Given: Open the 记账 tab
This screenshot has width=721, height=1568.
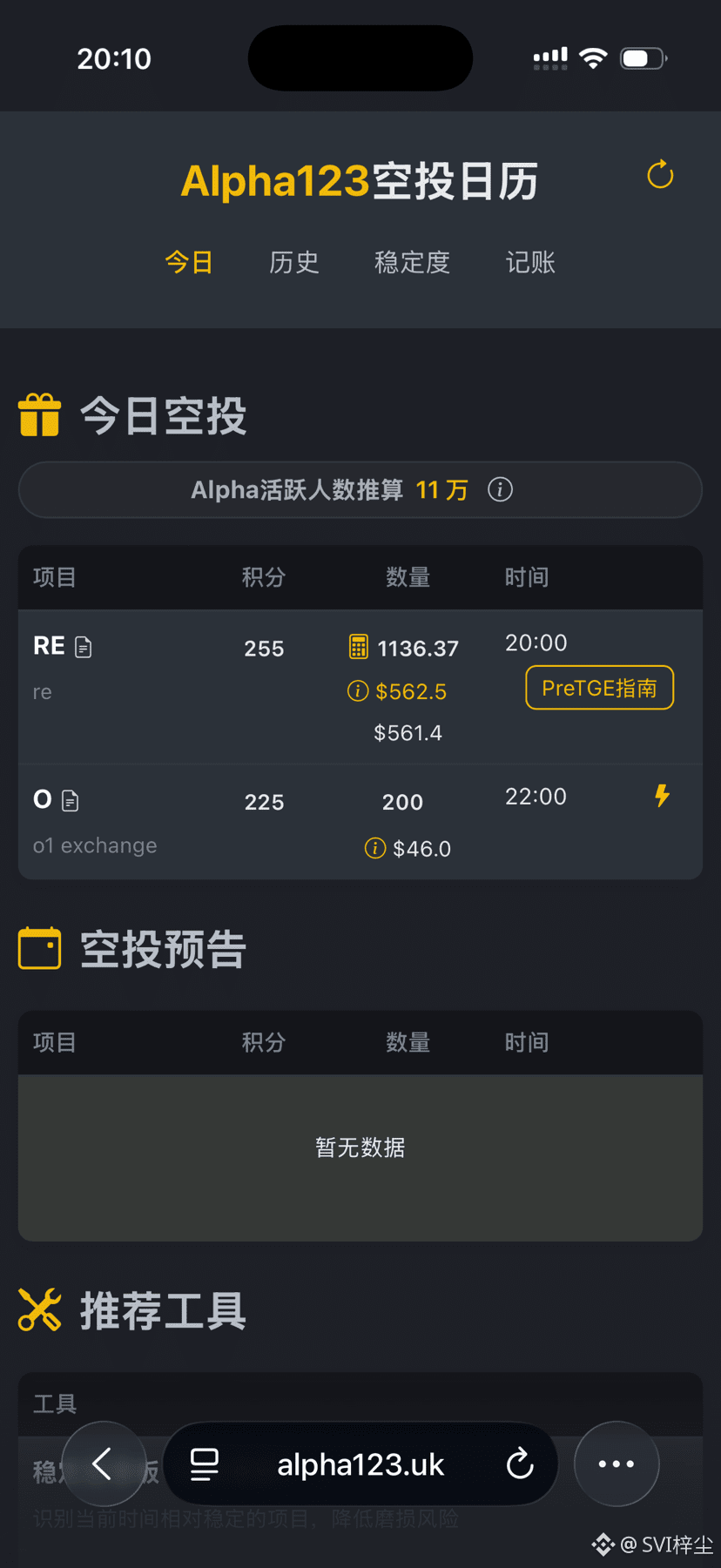Looking at the screenshot, I should click(530, 262).
